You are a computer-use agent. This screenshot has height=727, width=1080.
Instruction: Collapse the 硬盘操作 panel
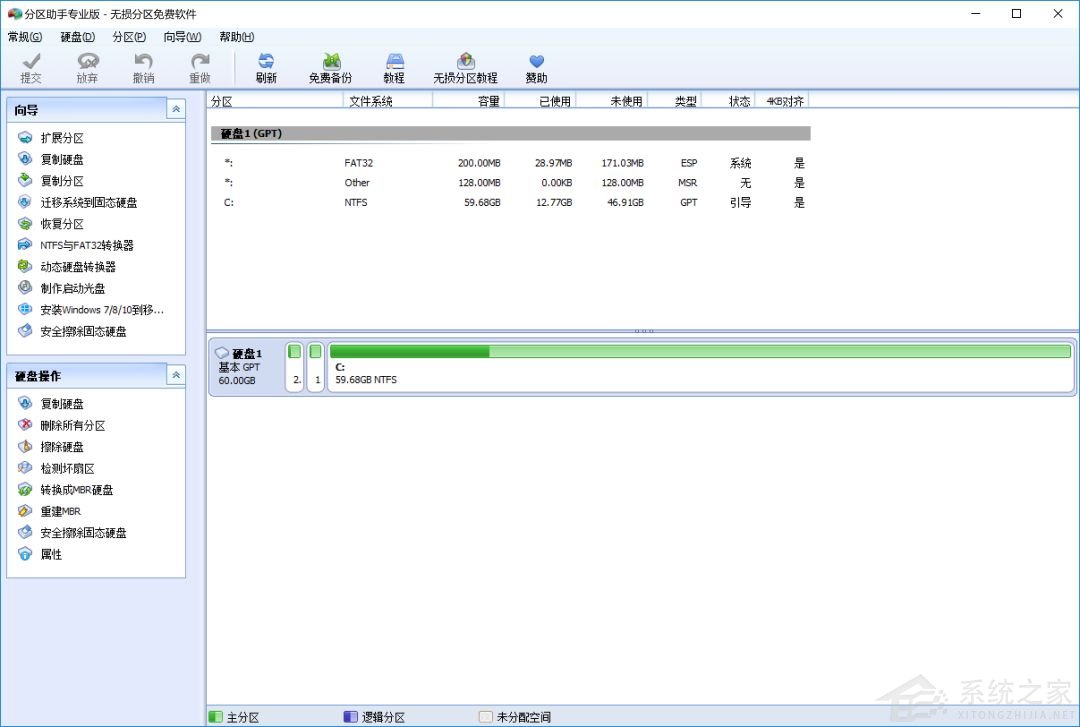tap(176, 375)
